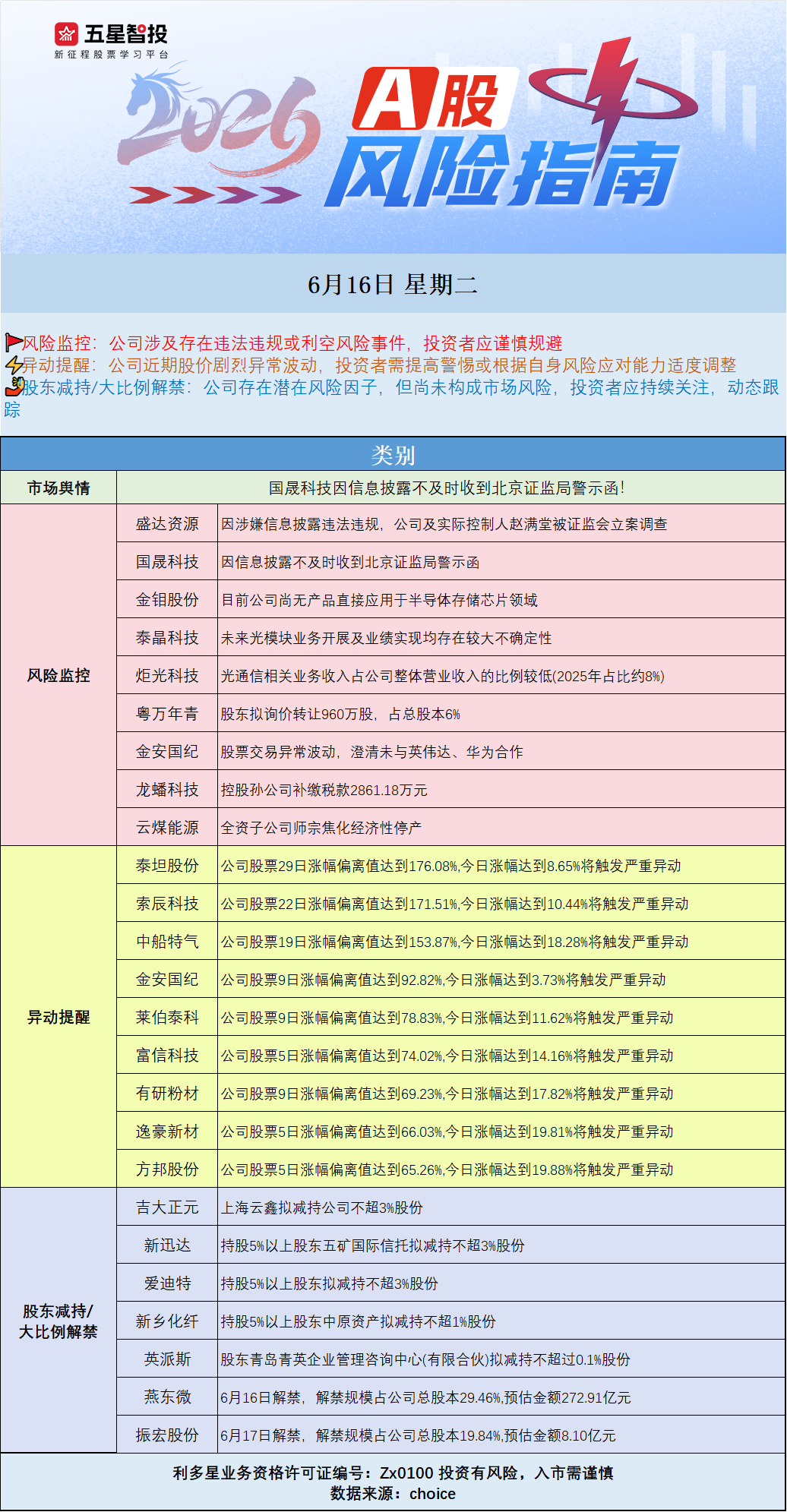Viewport: 787px width, 1512px height.
Task: Select stock name 粤万年青
Action: tap(167, 714)
